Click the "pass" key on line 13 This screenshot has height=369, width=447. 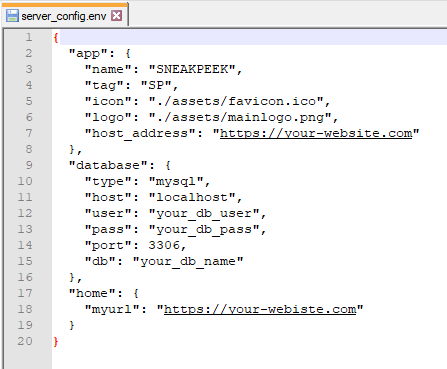coord(108,229)
